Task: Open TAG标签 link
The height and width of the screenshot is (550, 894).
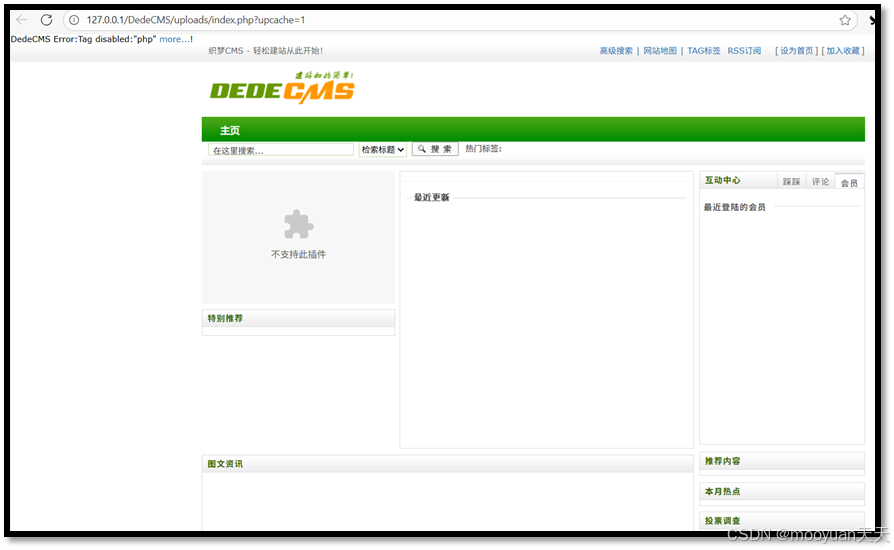Action: point(704,51)
